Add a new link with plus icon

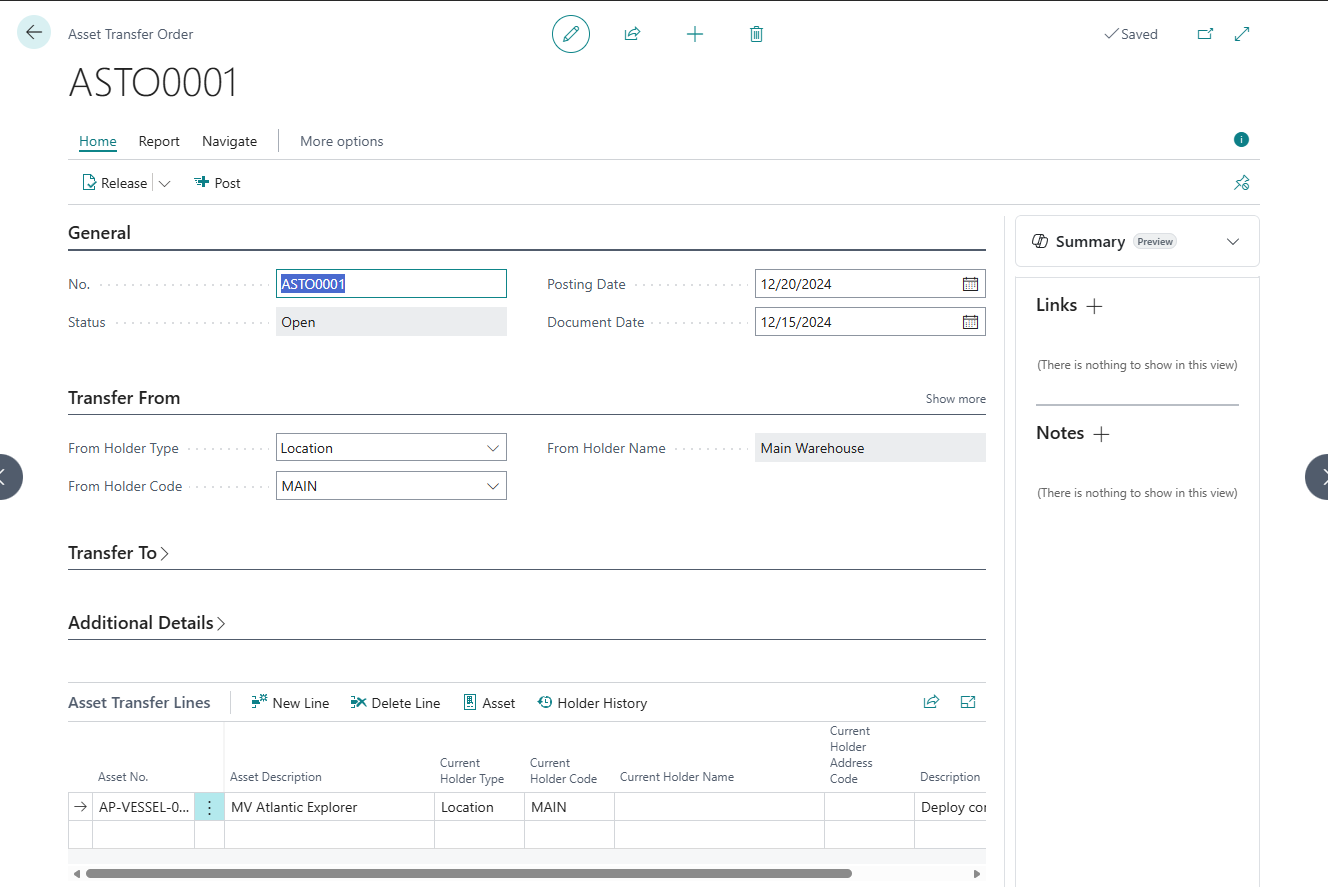coord(1094,306)
